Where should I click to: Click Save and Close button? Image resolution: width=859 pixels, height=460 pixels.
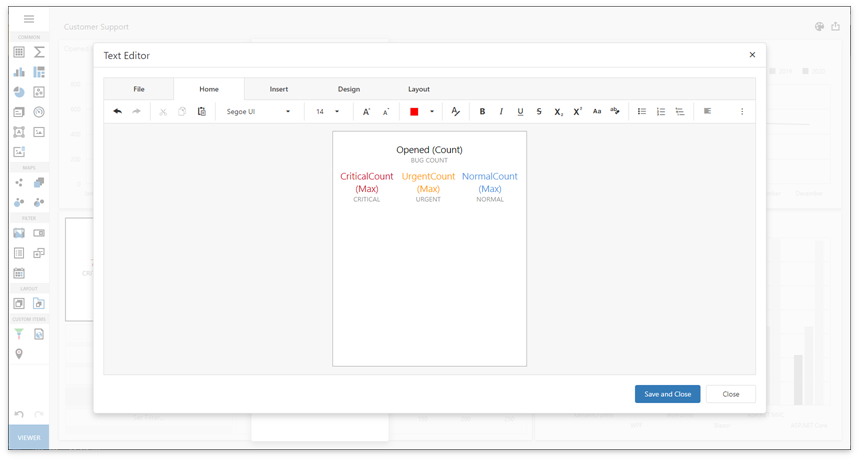coord(667,394)
